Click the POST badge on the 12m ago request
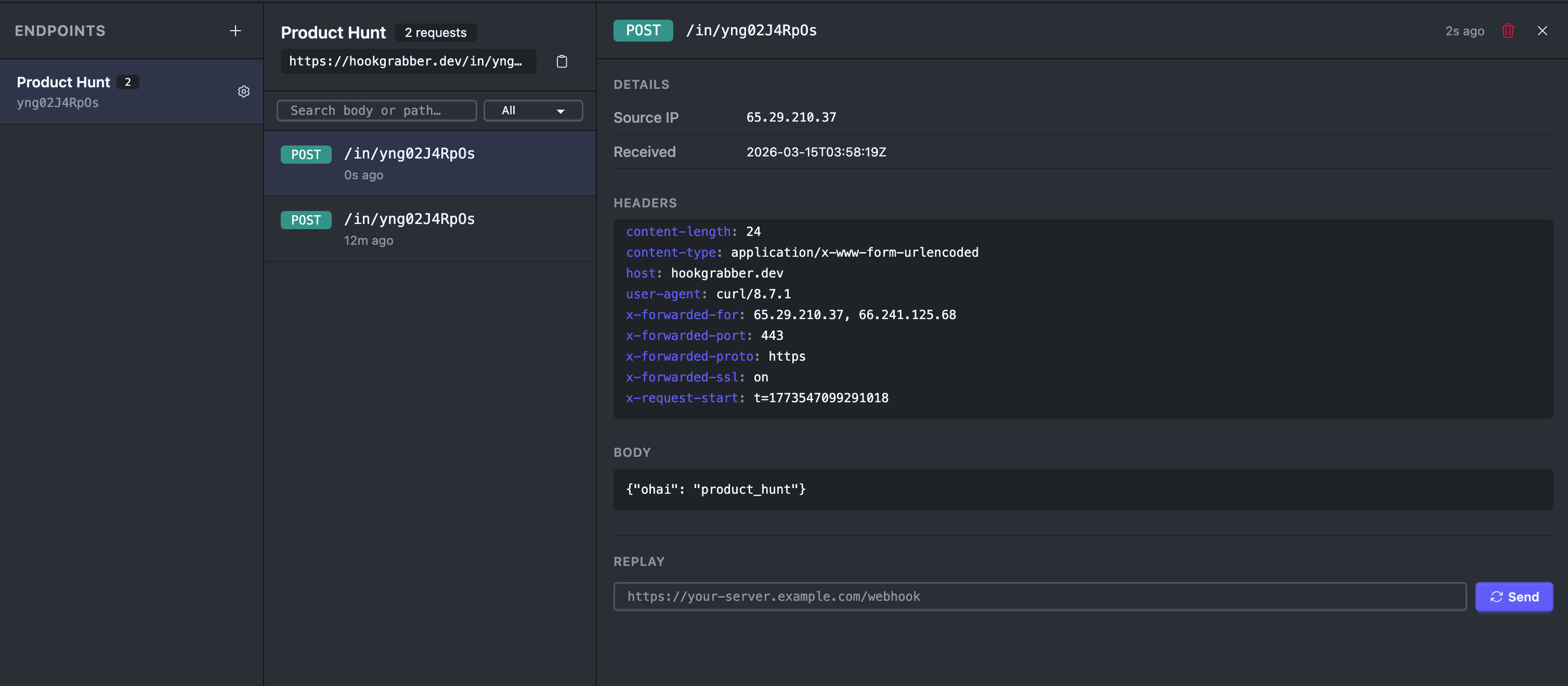The width and height of the screenshot is (1568, 686). click(x=306, y=220)
